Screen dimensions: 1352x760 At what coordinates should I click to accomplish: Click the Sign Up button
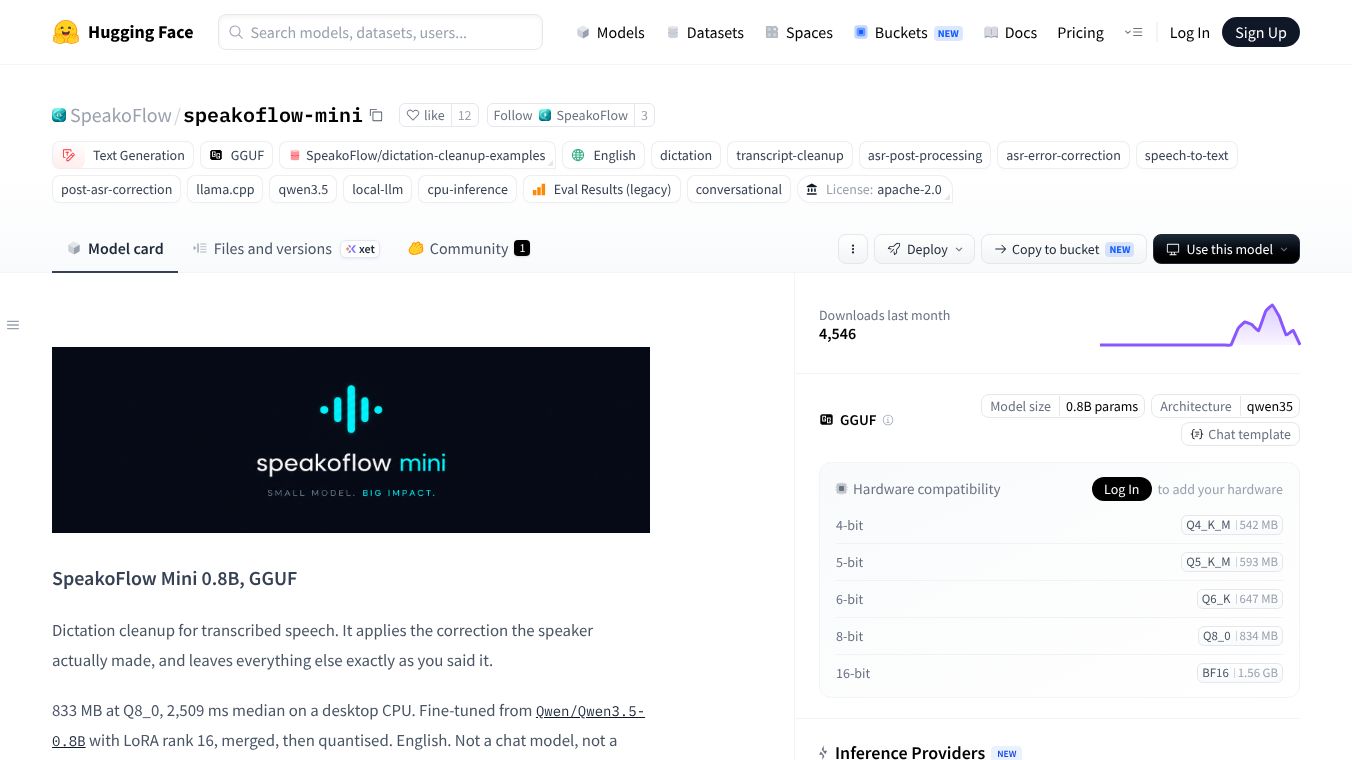[x=1260, y=32]
